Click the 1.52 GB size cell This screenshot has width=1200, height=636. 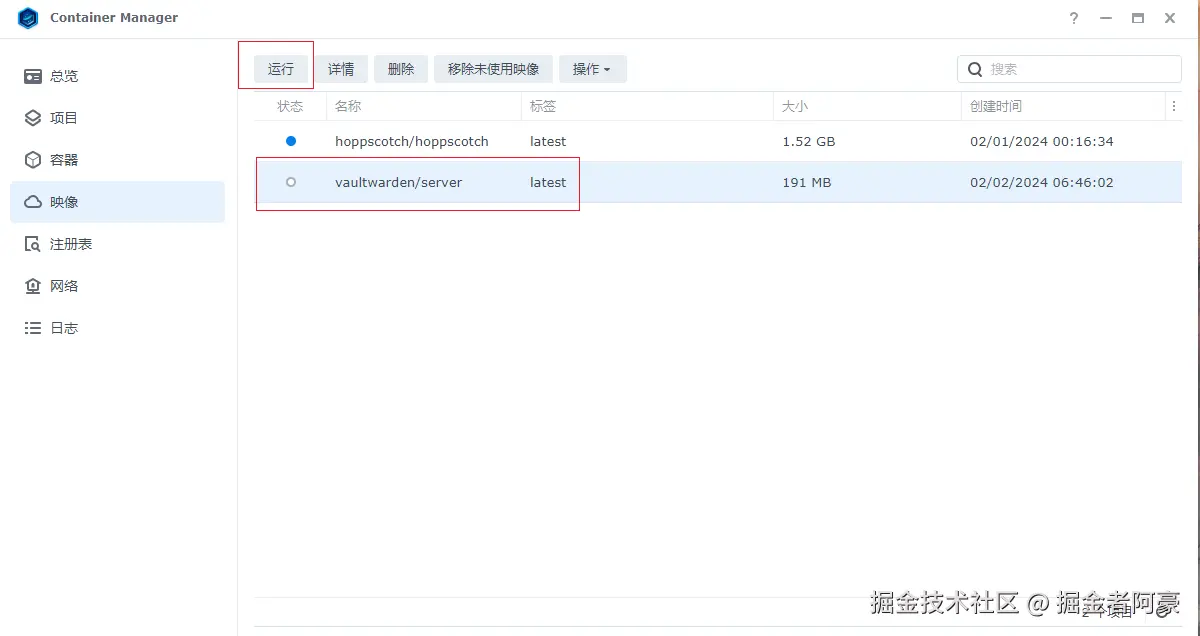tap(809, 141)
